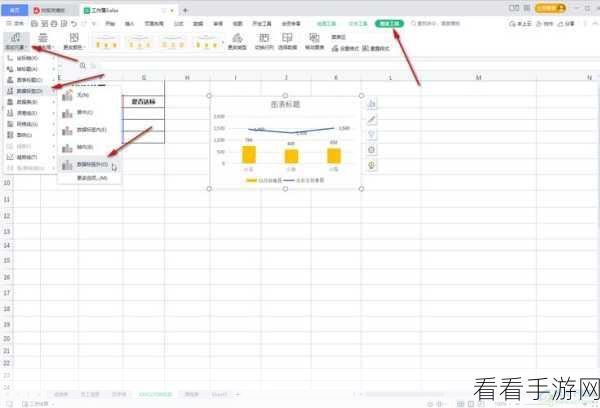Select row 15 header
The width and height of the screenshot is (600, 408).
7,260
